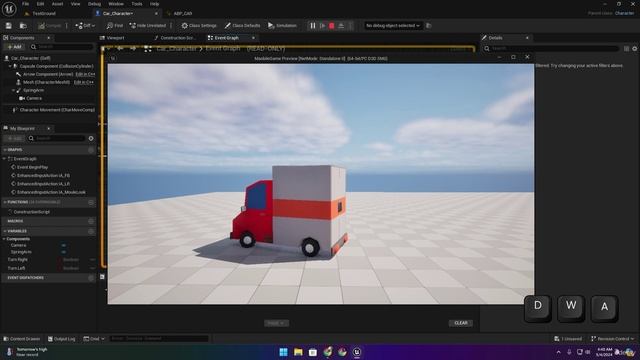The image size is (640, 360).
Task: Click the eject from player icon
Action: point(341,26)
